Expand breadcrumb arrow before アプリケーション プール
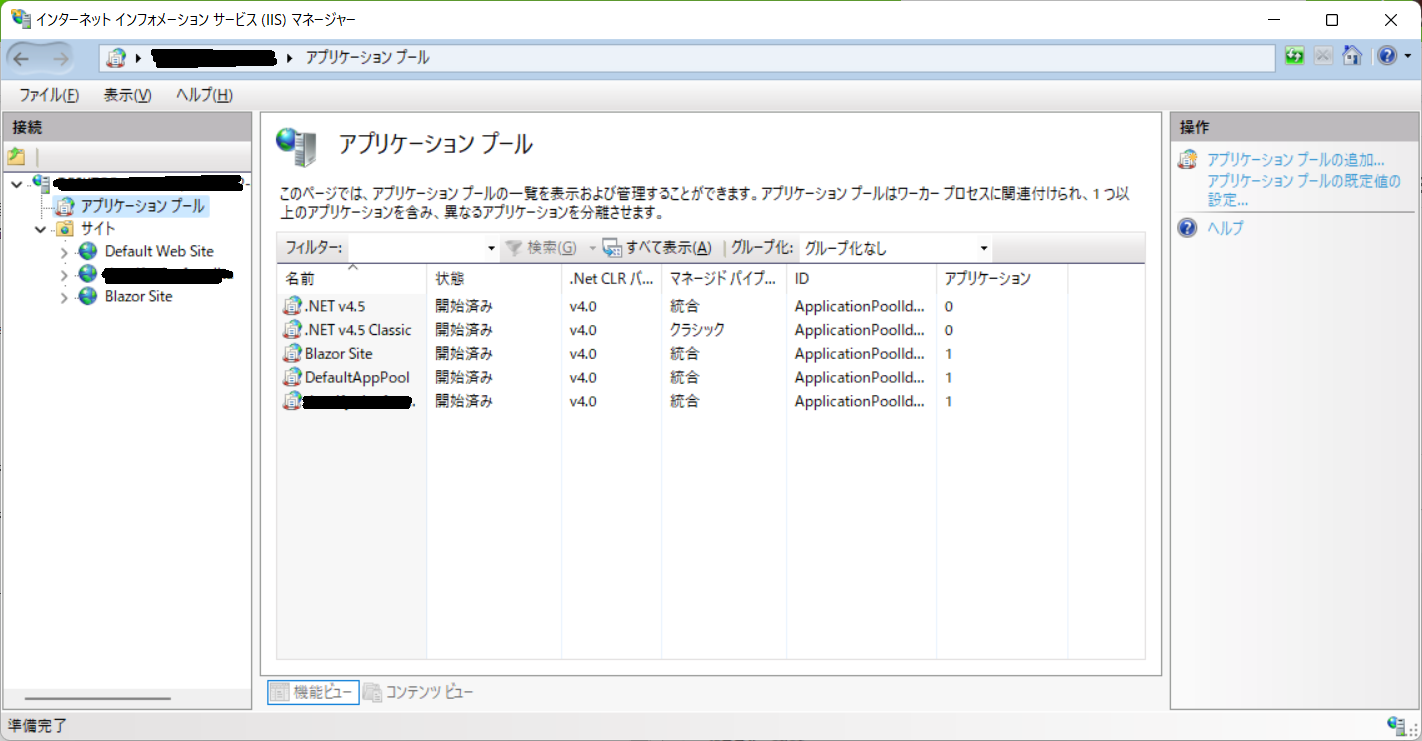 tap(290, 58)
